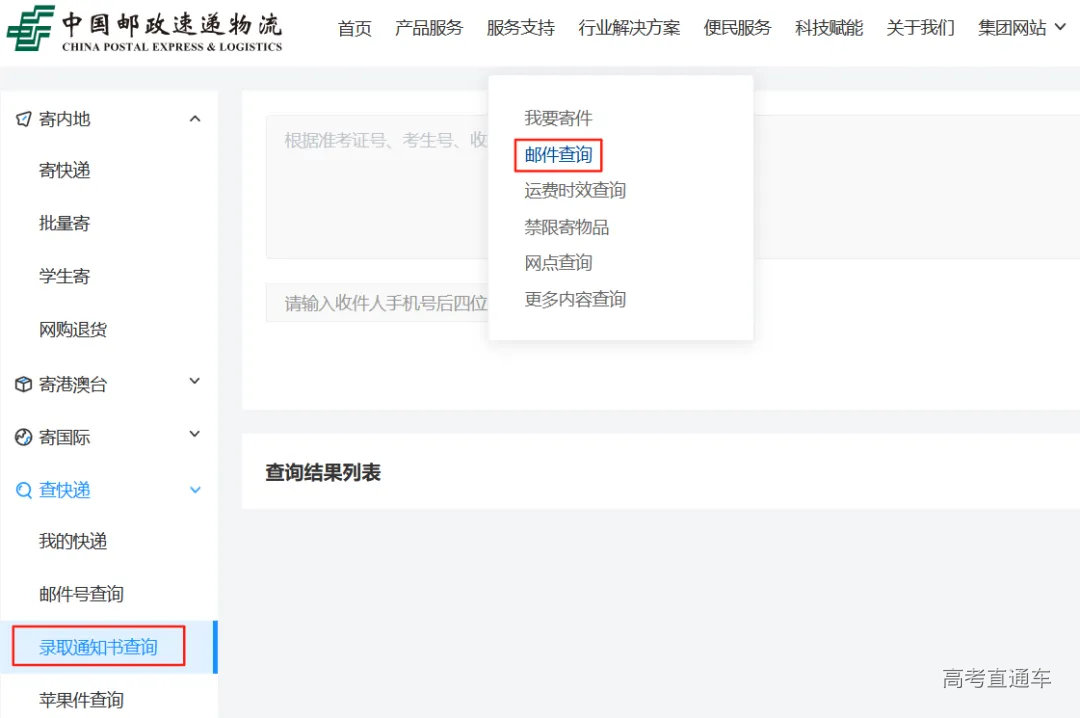Screen dimensions: 1080x718
Task: Choose 网点查询 from the dropdown panel
Action: pos(557,263)
